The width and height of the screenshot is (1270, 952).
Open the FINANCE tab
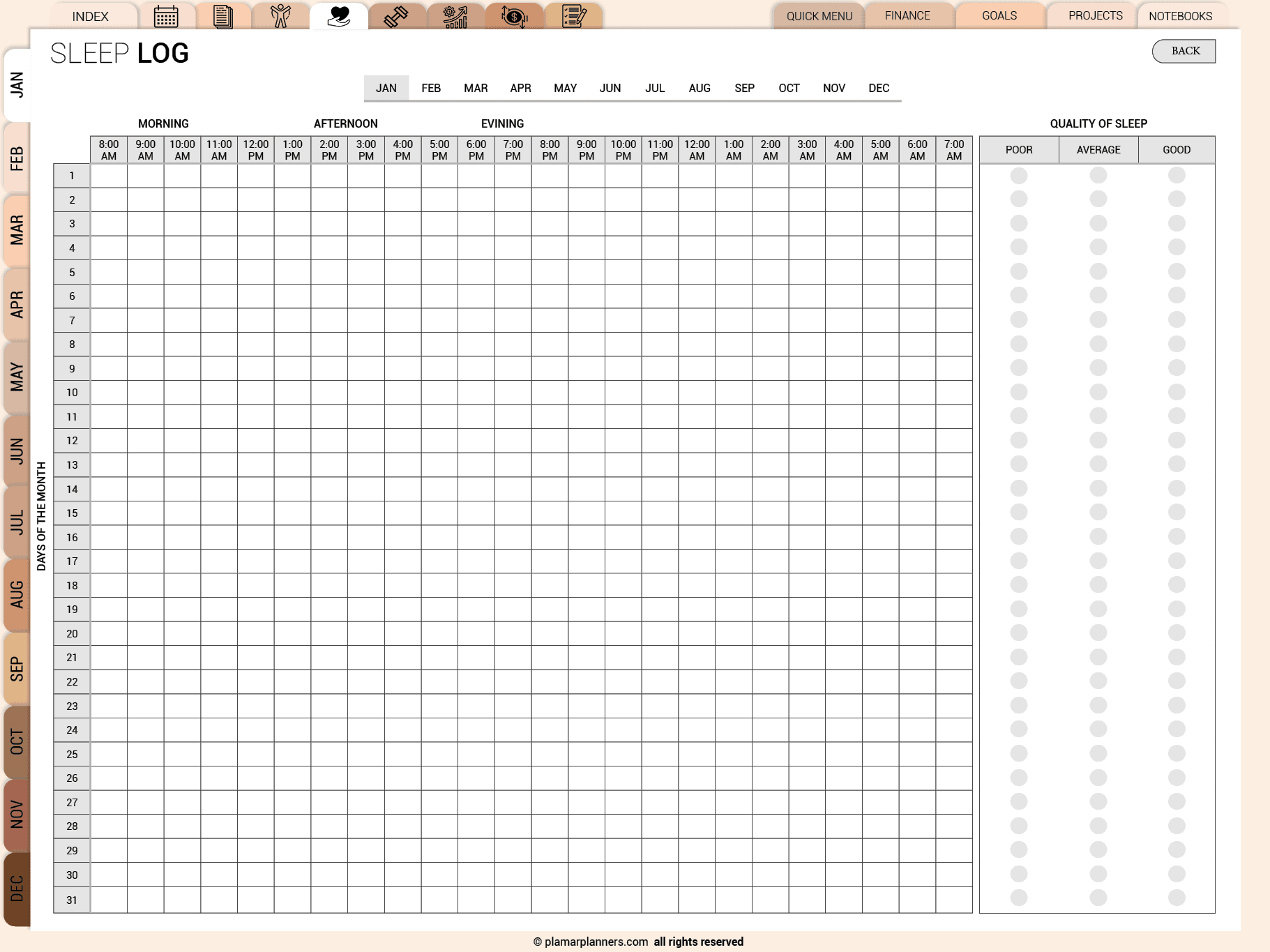907,16
